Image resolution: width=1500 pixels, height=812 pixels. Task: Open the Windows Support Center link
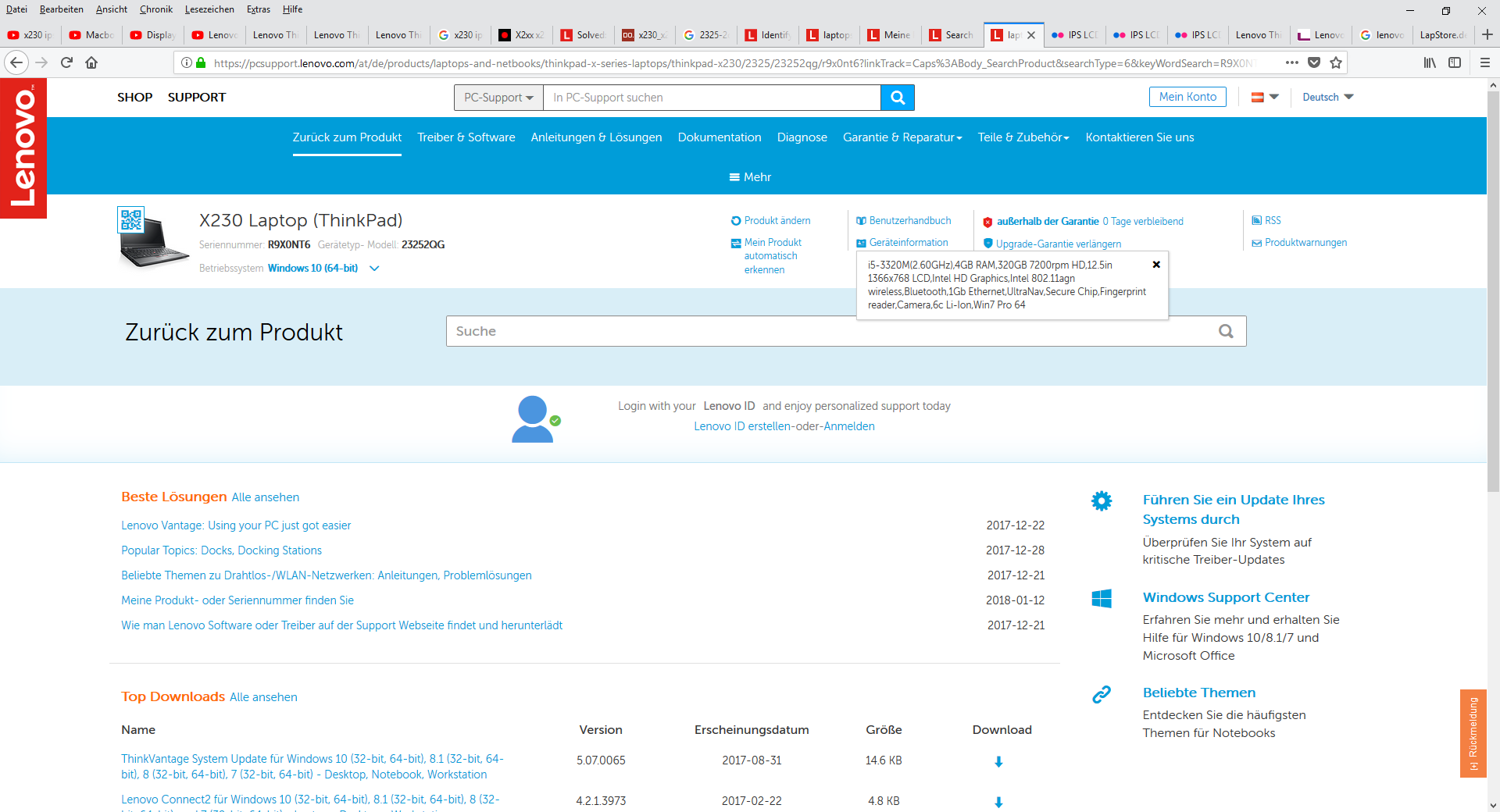click(1226, 597)
